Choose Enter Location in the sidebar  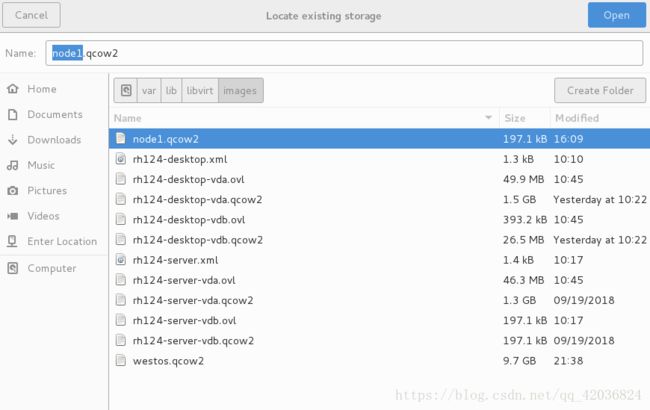point(54,241)
